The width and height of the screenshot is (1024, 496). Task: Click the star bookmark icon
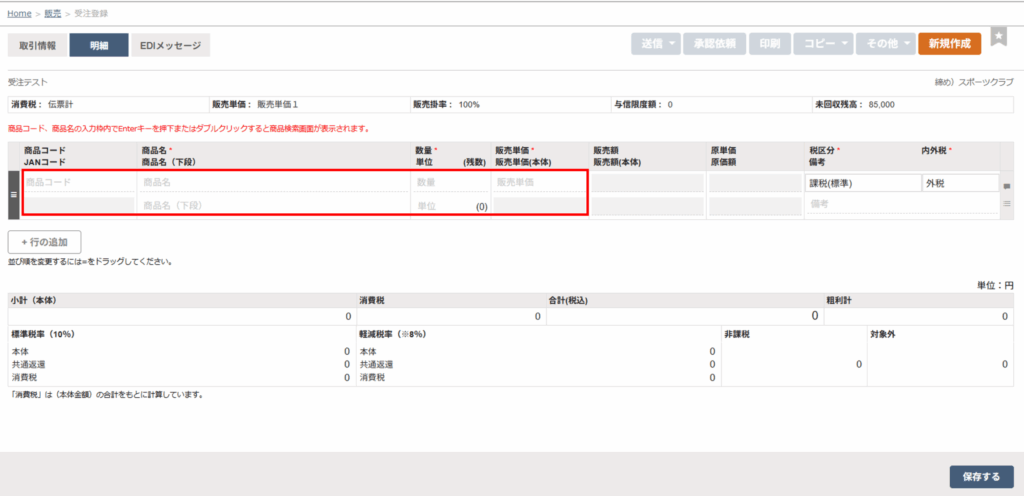pos(998,37)
